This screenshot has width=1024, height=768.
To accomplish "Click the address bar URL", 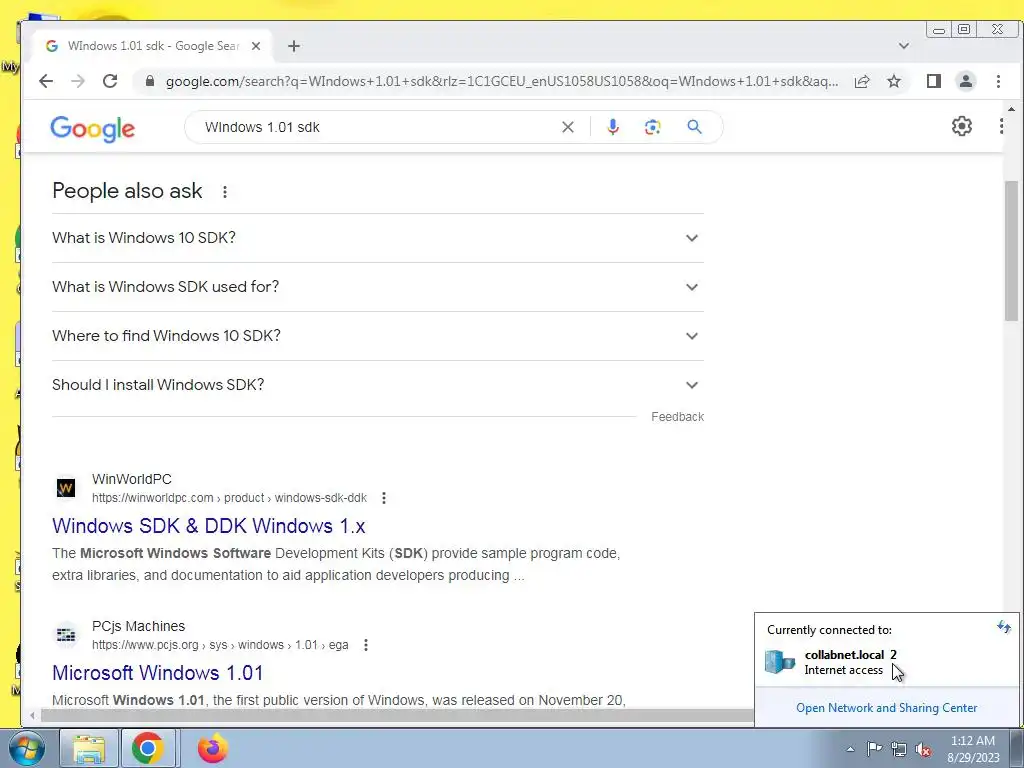I will 502,81.
